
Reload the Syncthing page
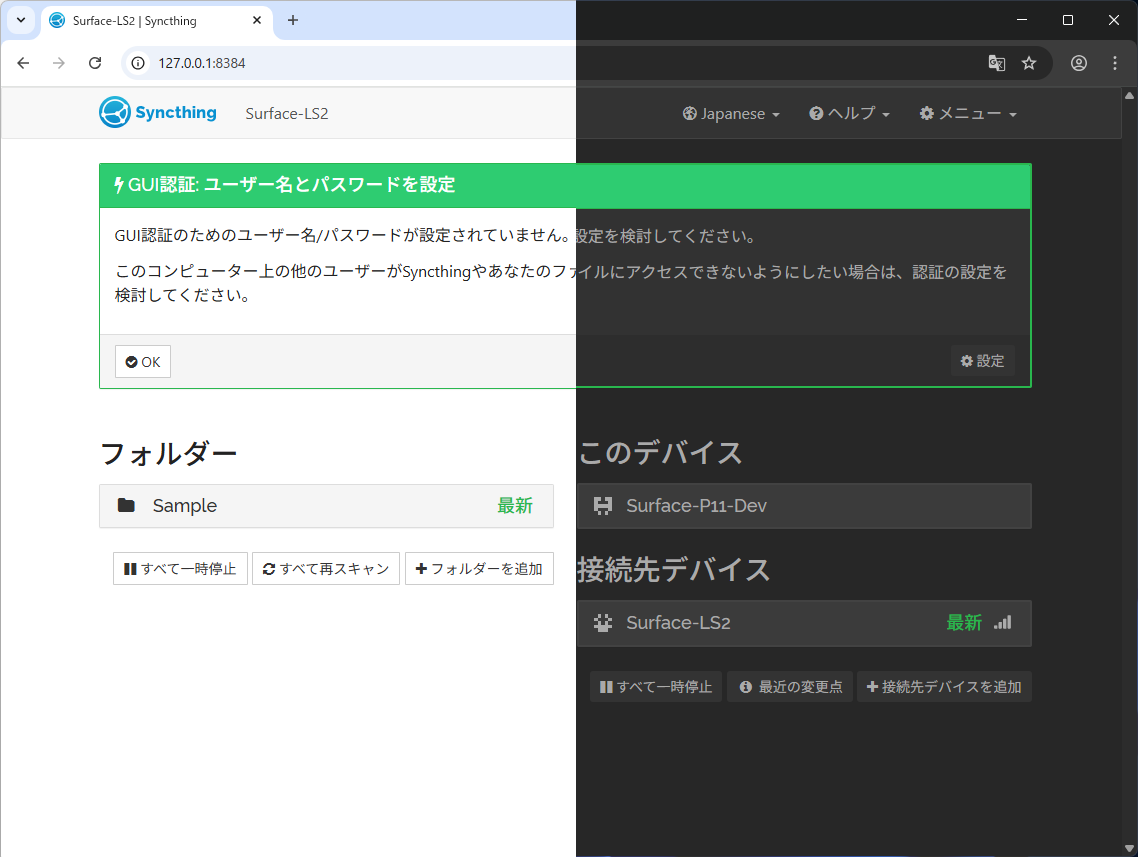coord(95,62)
